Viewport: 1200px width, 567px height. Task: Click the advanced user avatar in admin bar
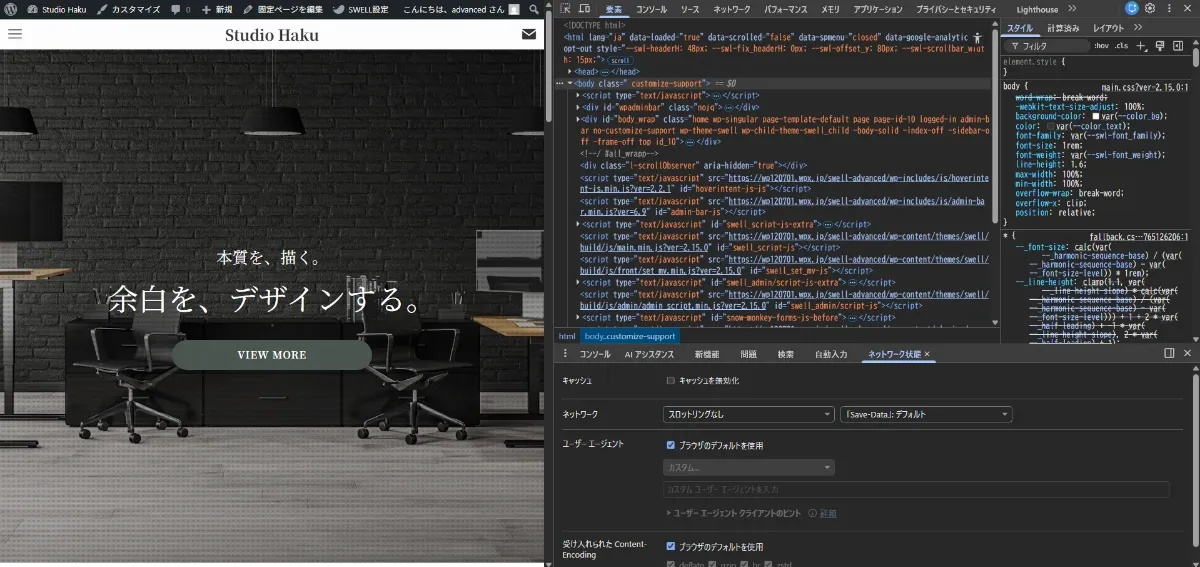514,9
